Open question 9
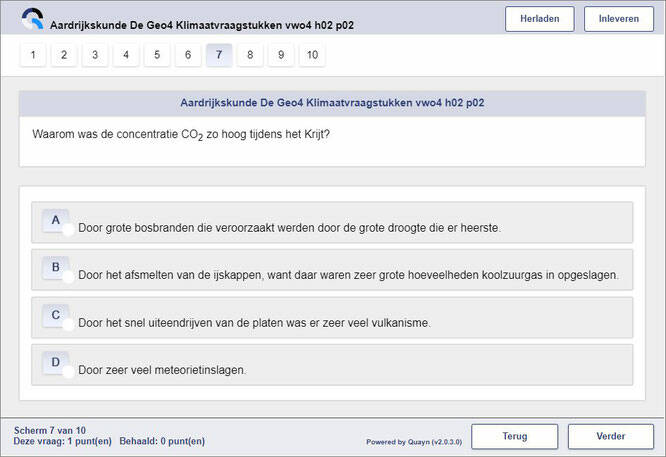Image resolution: width=666 pixels, height=457 pixels. (281, 55)
